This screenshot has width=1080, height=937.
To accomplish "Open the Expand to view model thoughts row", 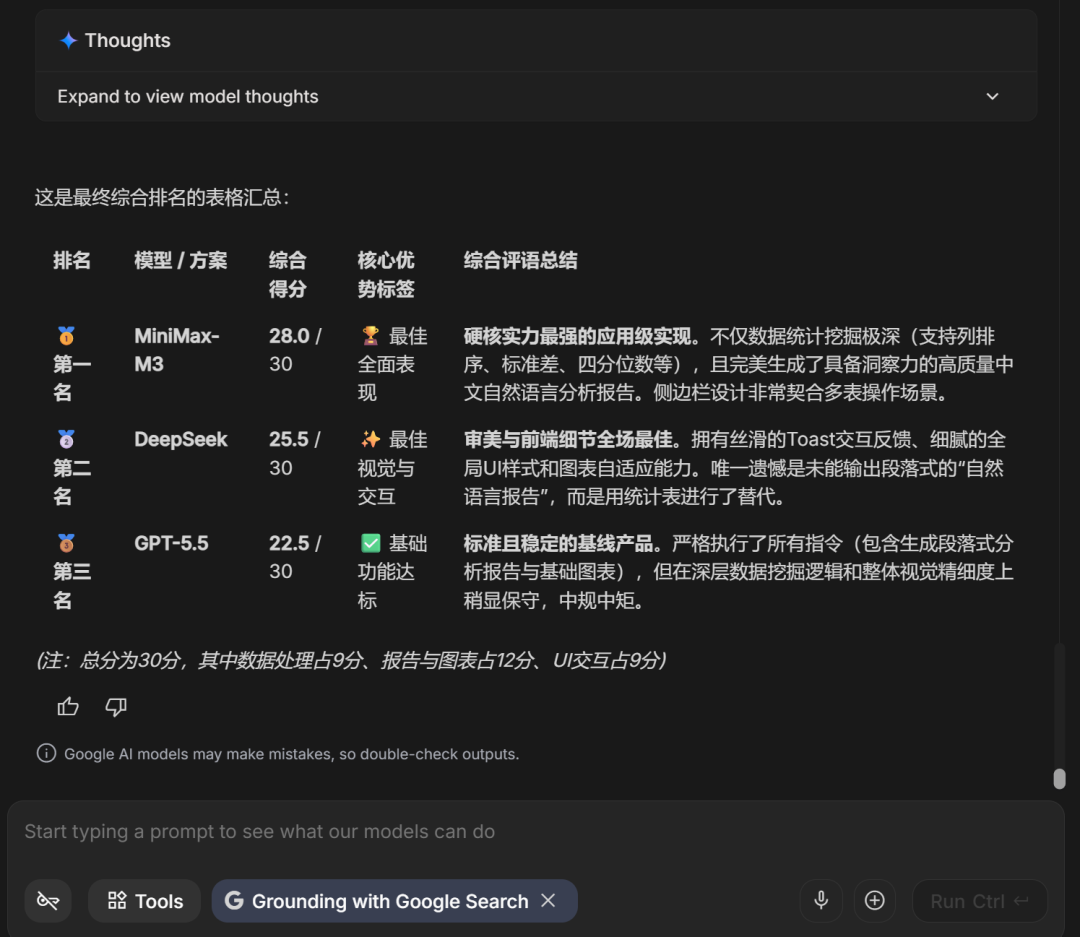I will (536, 96).
